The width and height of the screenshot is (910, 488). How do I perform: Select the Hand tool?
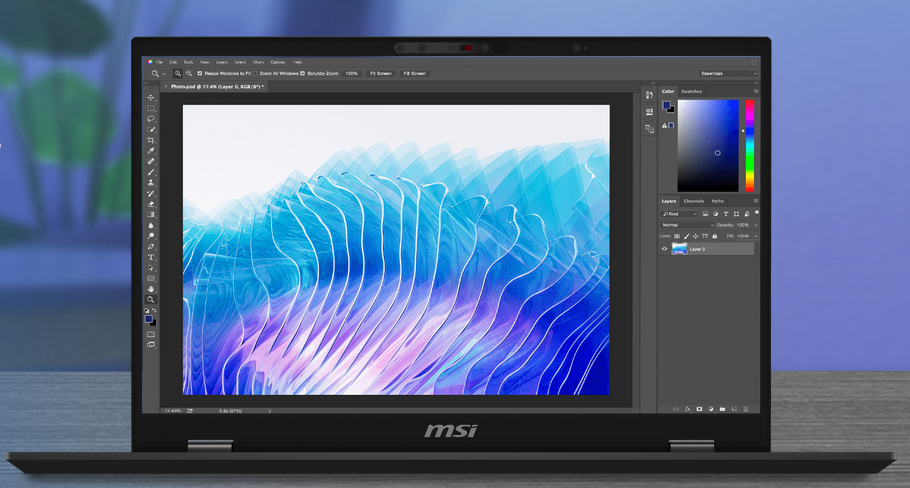coord(151,289)
